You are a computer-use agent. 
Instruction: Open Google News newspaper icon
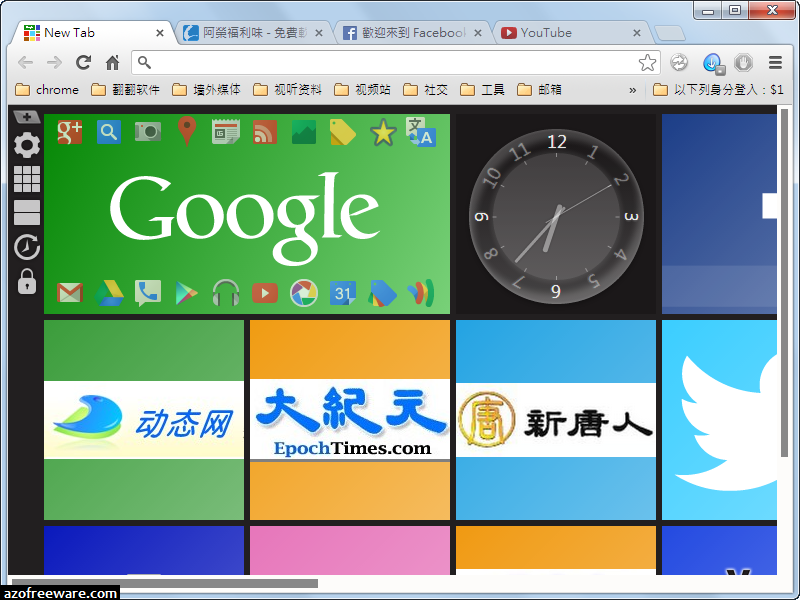tap(226, 132)
